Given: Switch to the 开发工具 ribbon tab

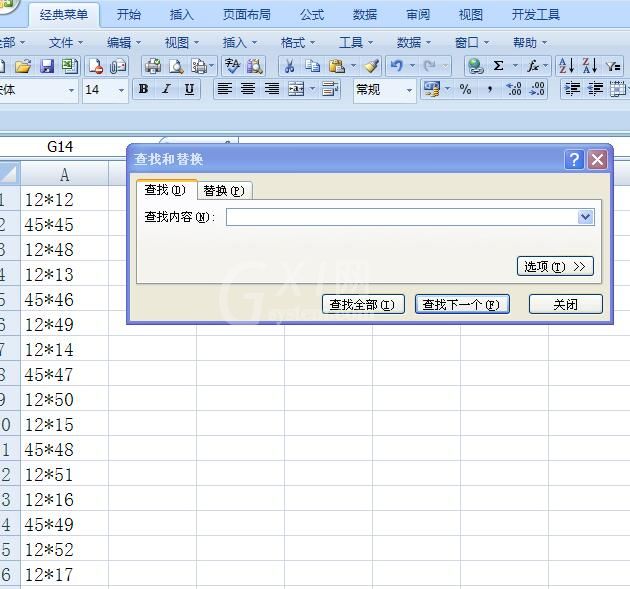Looking at the screenshot, I should click(x=536, y=15).
